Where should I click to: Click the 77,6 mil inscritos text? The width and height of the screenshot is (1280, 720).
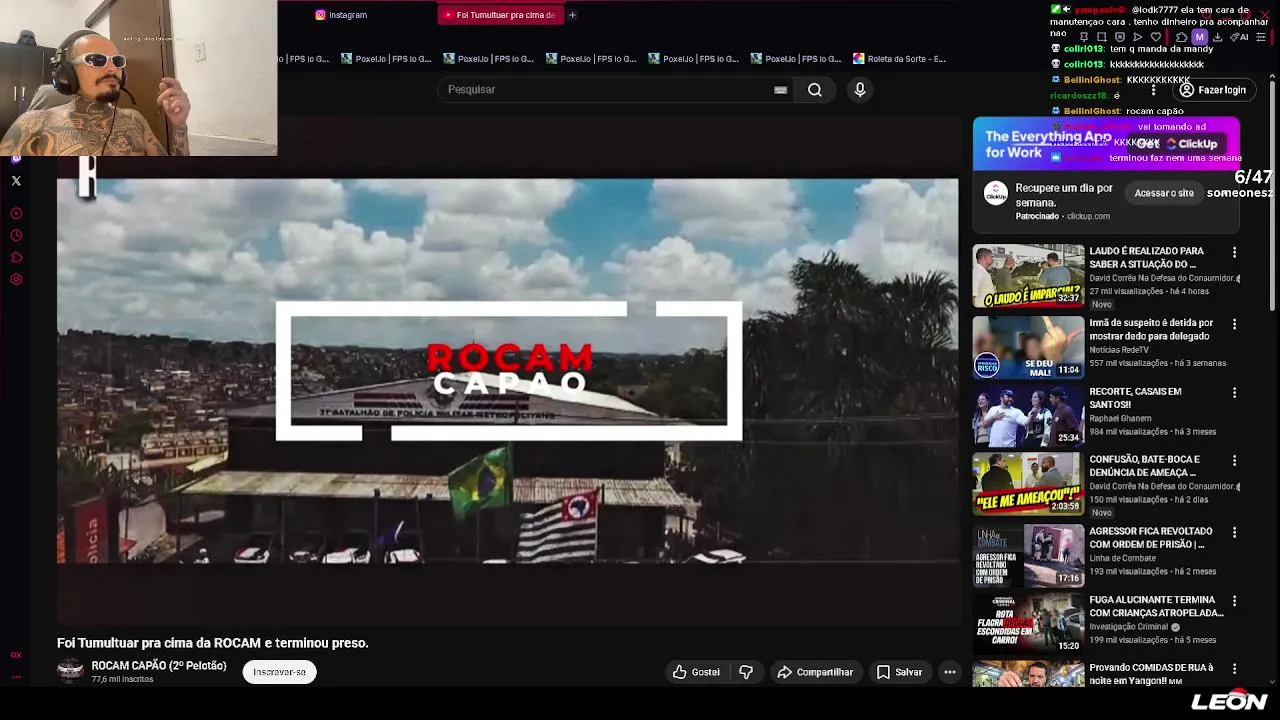point(122,680)
